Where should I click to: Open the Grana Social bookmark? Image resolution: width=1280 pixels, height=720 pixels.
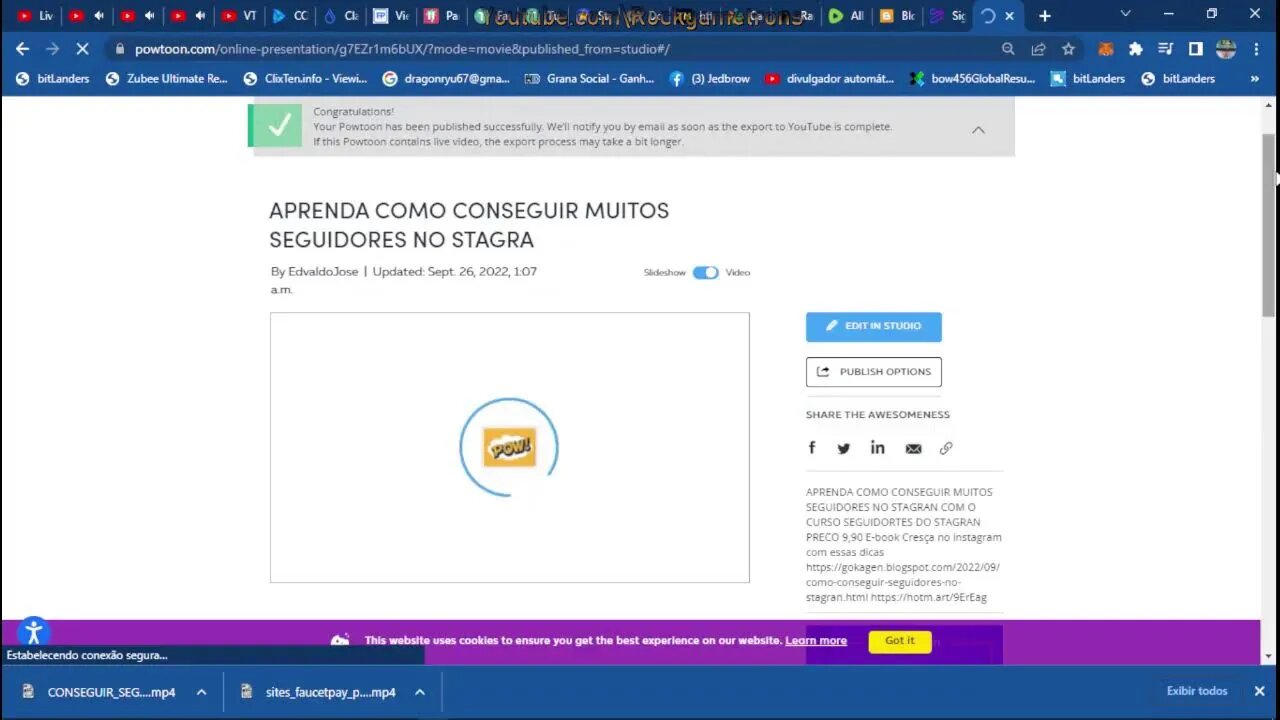[x=590, y=78]
